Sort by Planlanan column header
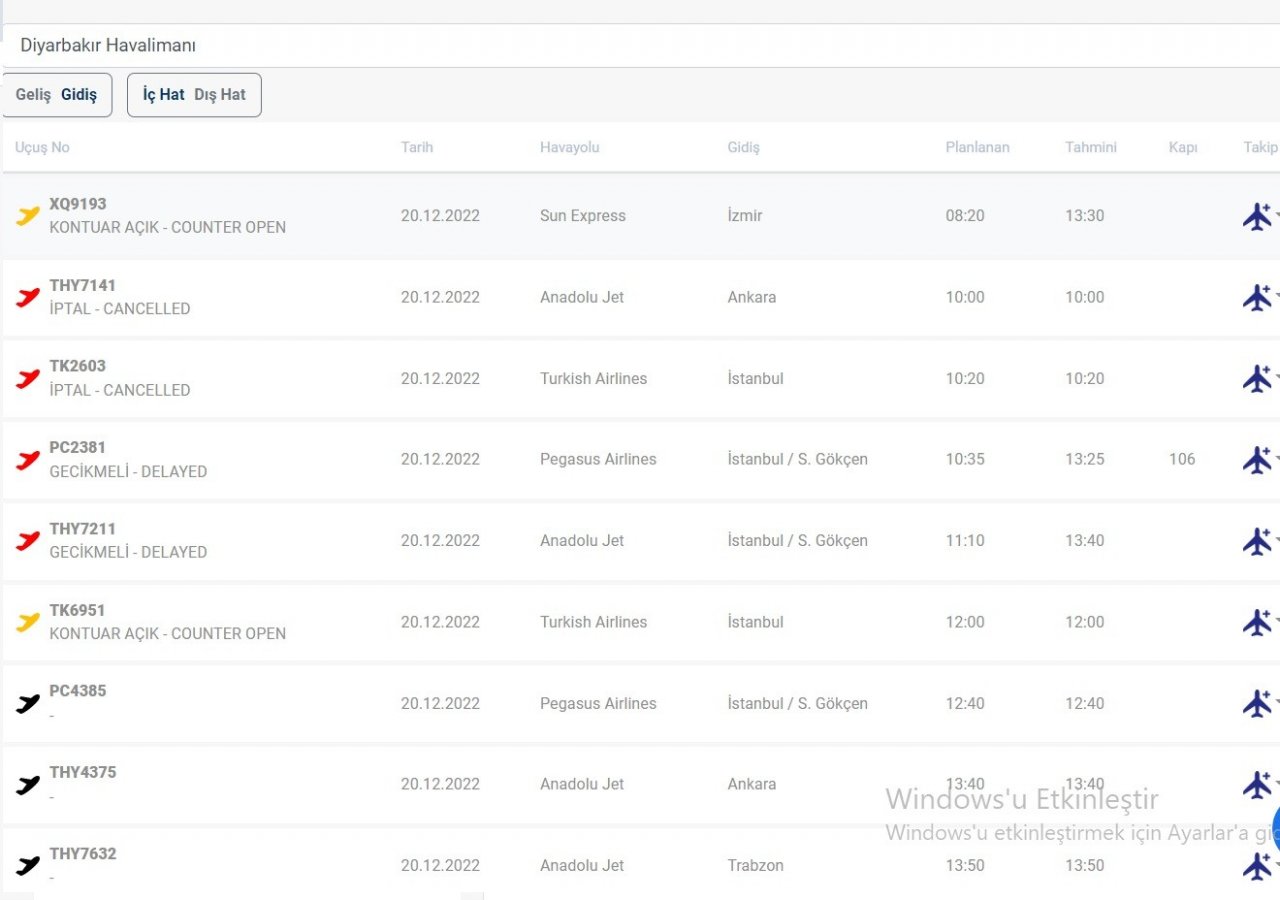The width and height of the screenshot is (1280, 900). point(977,147)
